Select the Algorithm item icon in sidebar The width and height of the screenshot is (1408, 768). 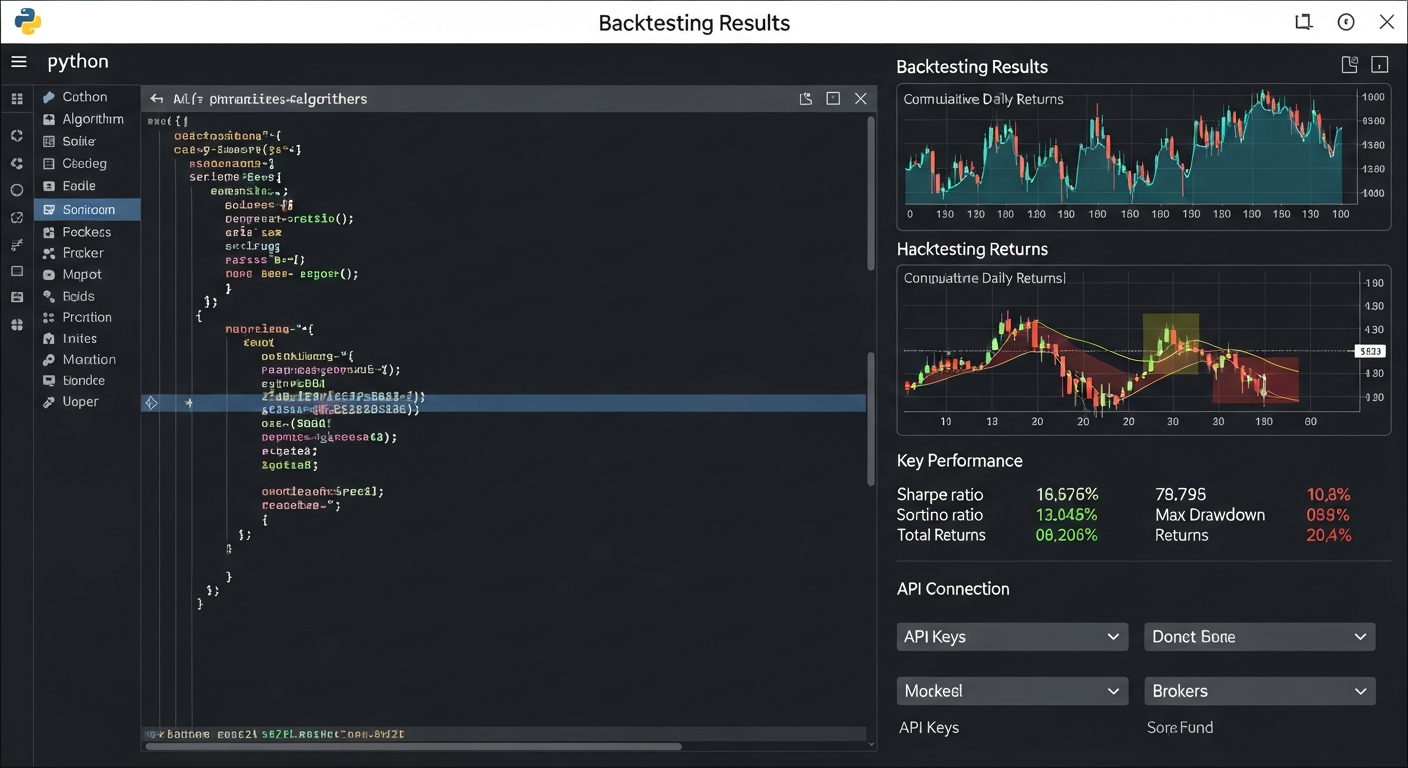[x=49, y=118]
